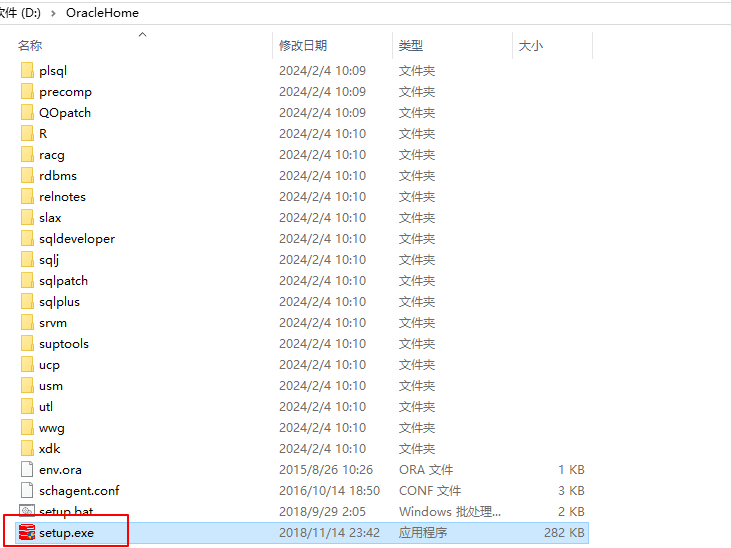The image size is (731, 548).
Task: Click the sqlj folder icon
Action: click(27, 259)
